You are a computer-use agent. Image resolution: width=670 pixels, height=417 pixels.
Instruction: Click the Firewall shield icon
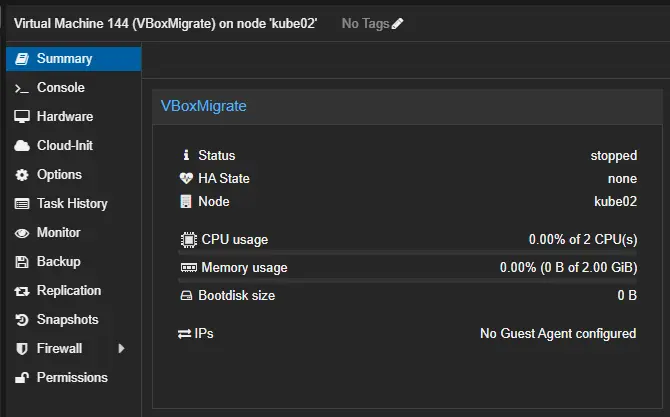tap(22, 349)
